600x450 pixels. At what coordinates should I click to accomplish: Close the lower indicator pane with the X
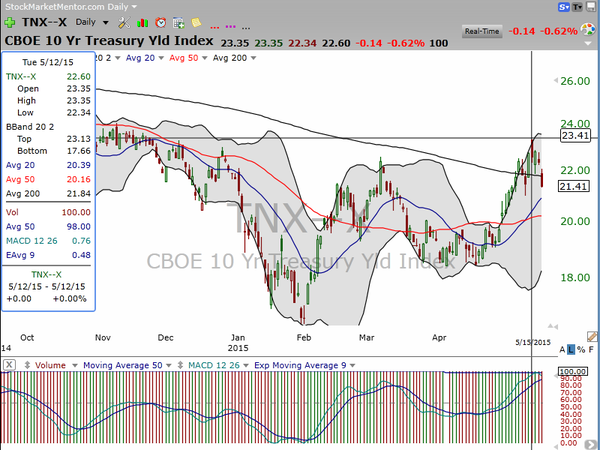pyautogui.click(x=9, y=365)
